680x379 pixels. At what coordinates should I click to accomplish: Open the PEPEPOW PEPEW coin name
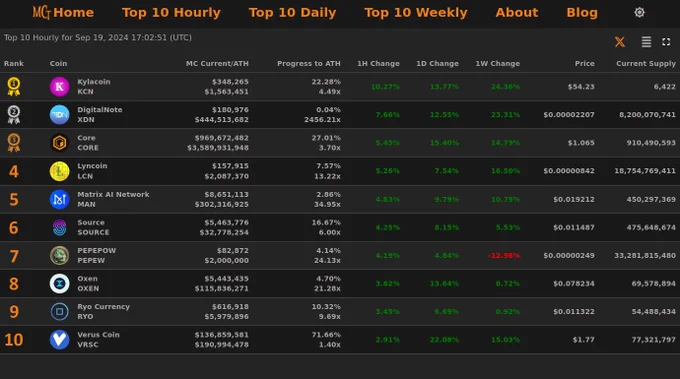[x=96, y=255]
